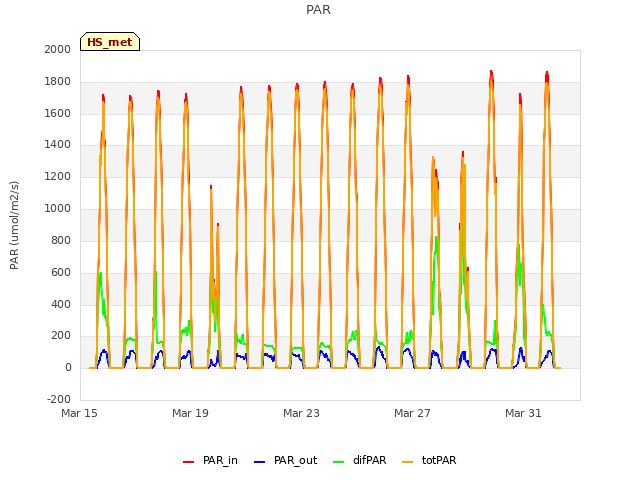
Task: Click the PAR (umol/m2/s) y-axis title
Action: click(14, 225)
